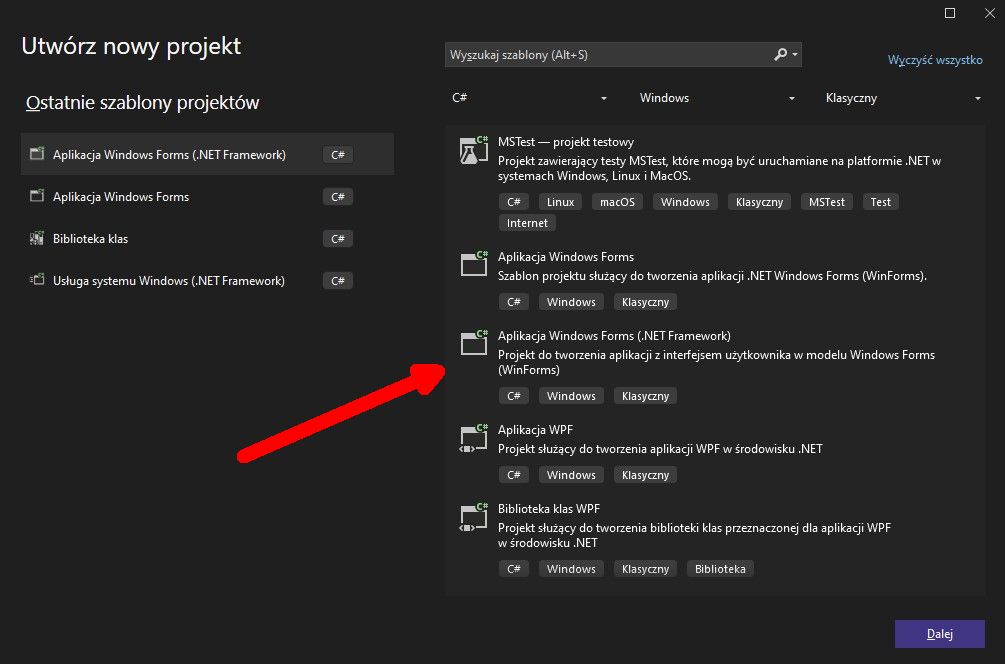This screenshot has width=1005, height=664.
Task: Maximize the dialog window
Action: pos(950,13)
